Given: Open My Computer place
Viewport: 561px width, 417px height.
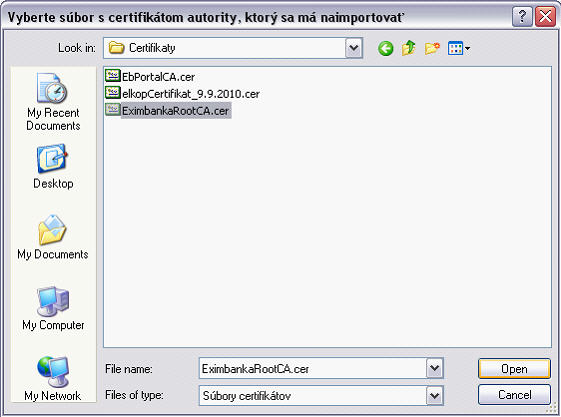Looking at the screenshot, I should [53, 308].
